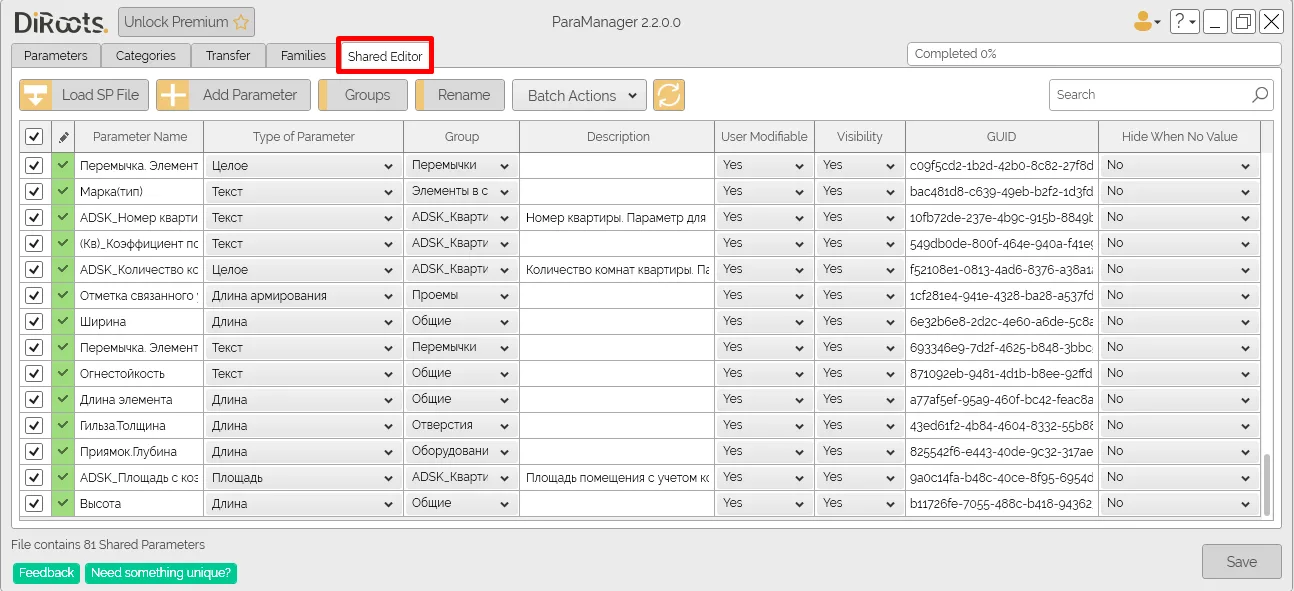Uncheck the Ширина row checkbox
Image resolution: width=1294 pixels, height=591 pixels.
click(x=34, y=321)
